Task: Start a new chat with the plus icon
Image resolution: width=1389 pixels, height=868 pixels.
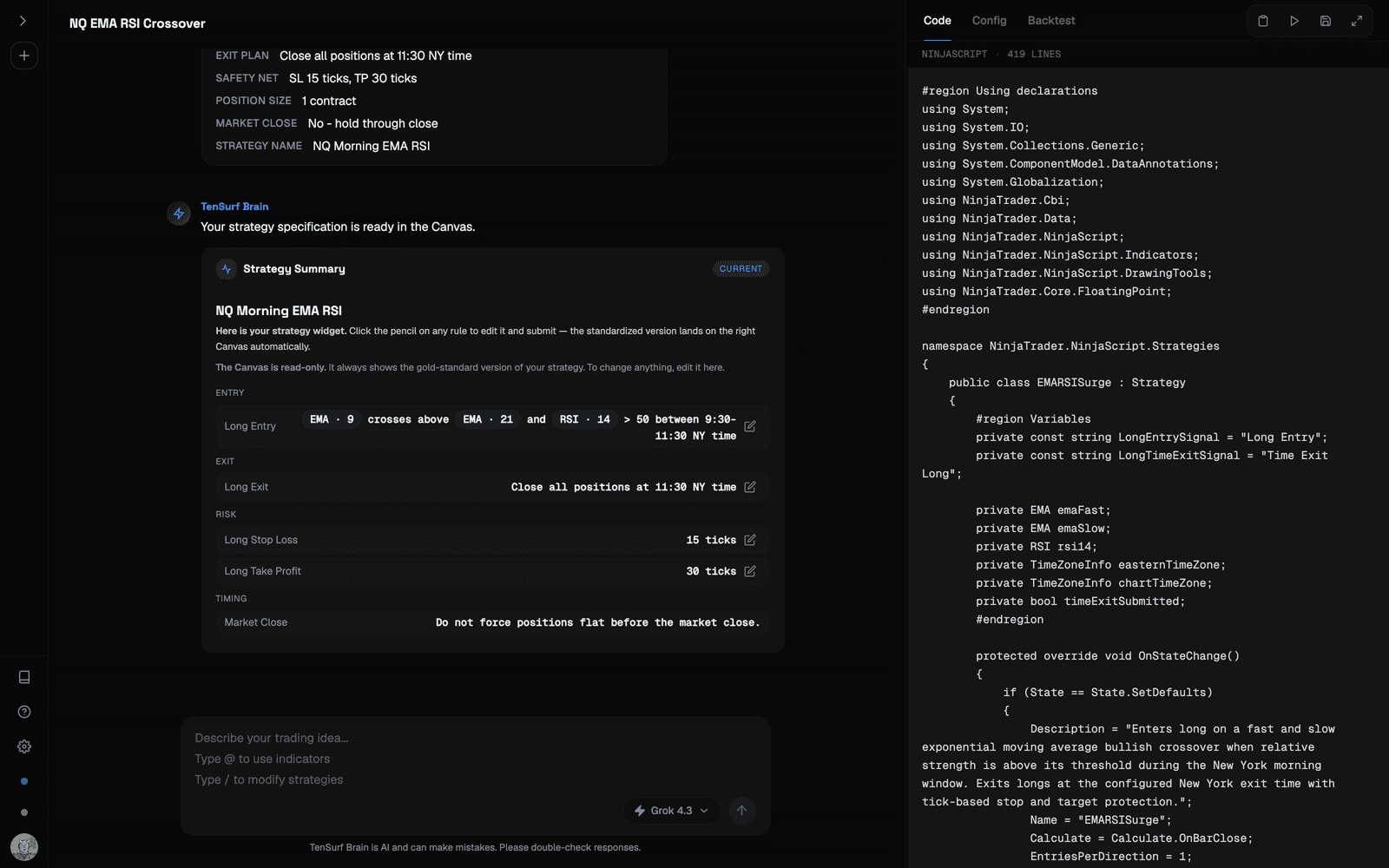Action: point(24,56)
